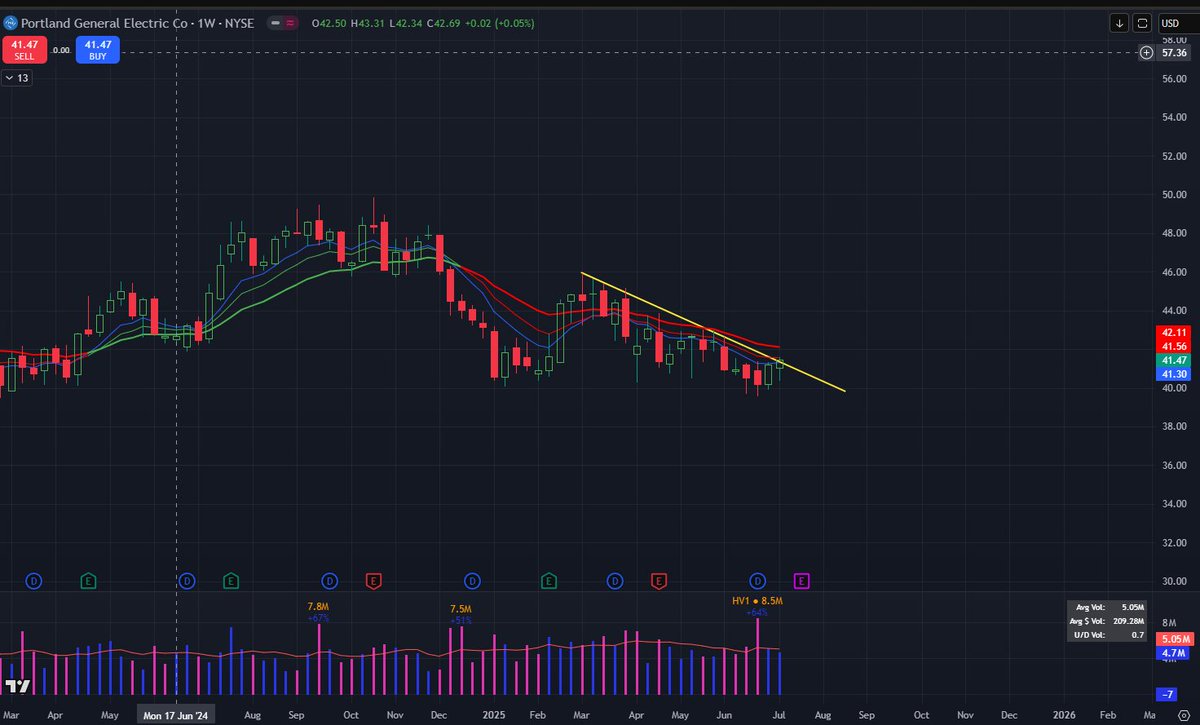Click the +64% label under HV1 8.5M
Viewport: 1200px width, 725px height.
[756, 612]
